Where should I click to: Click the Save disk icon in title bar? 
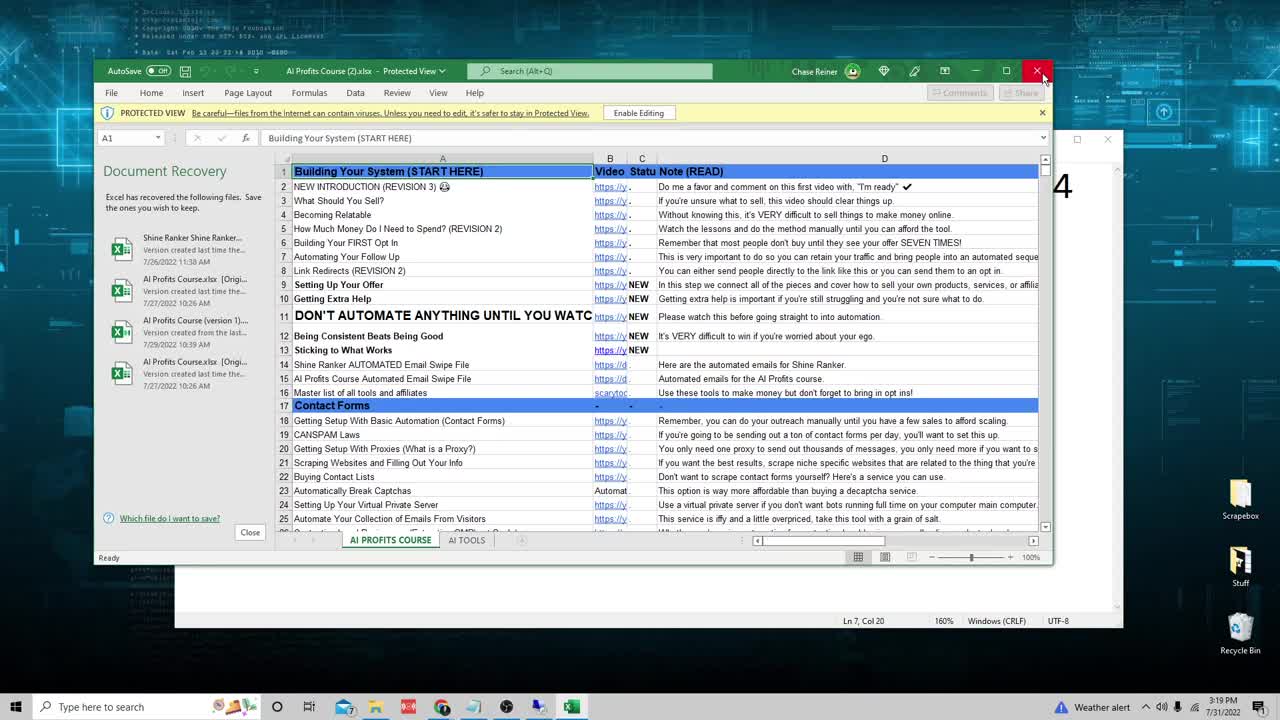(x=185, y=71)
